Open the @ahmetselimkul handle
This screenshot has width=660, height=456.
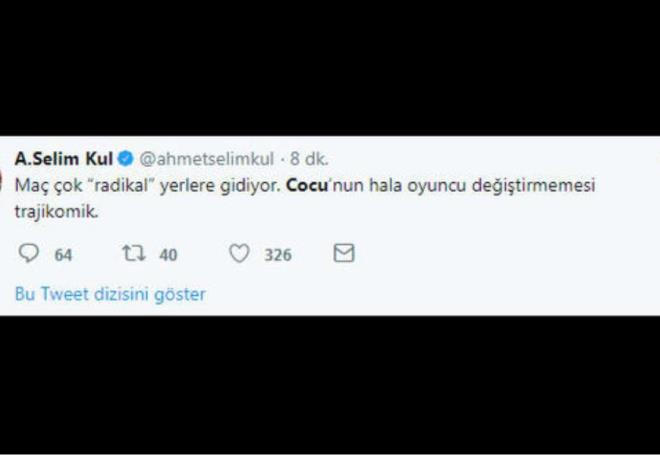205,158
